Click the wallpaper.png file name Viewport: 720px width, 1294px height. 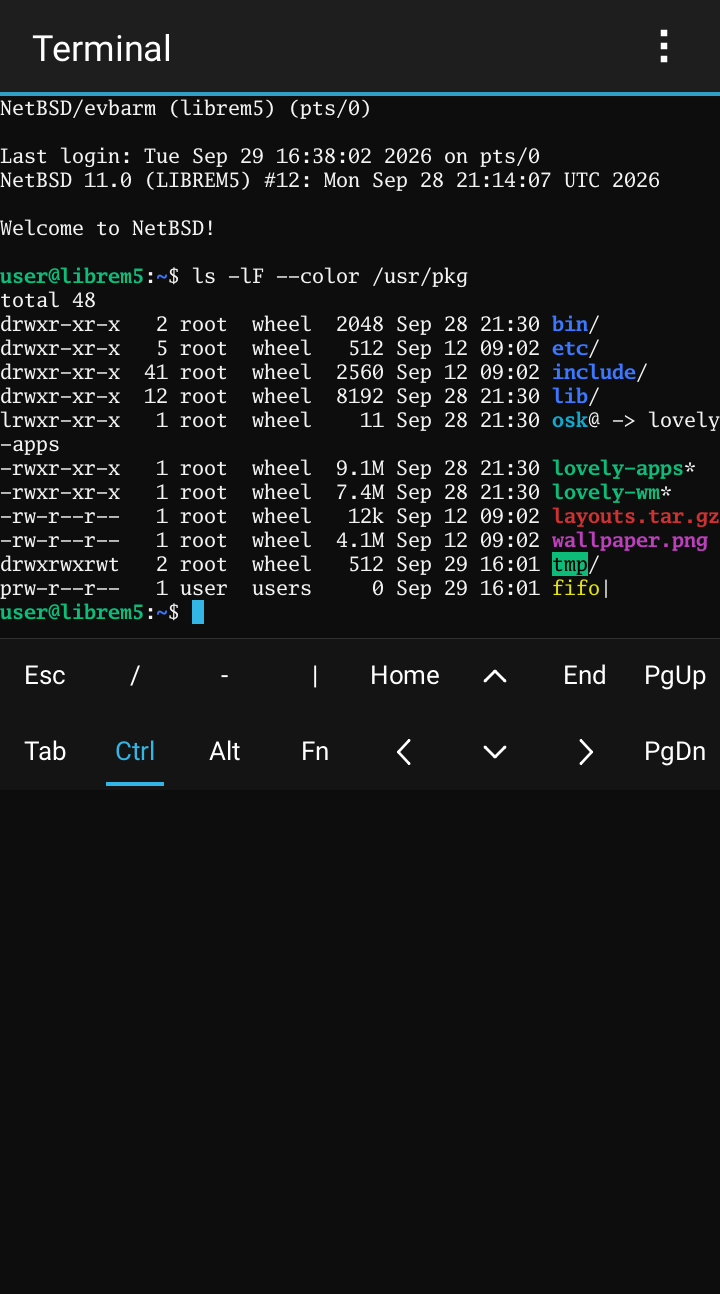[x=630, y=540]
